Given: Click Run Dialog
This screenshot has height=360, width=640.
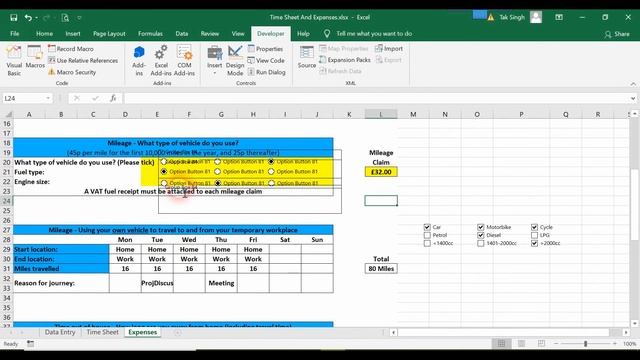Looking at the screenshot, I should click(266, 72).
